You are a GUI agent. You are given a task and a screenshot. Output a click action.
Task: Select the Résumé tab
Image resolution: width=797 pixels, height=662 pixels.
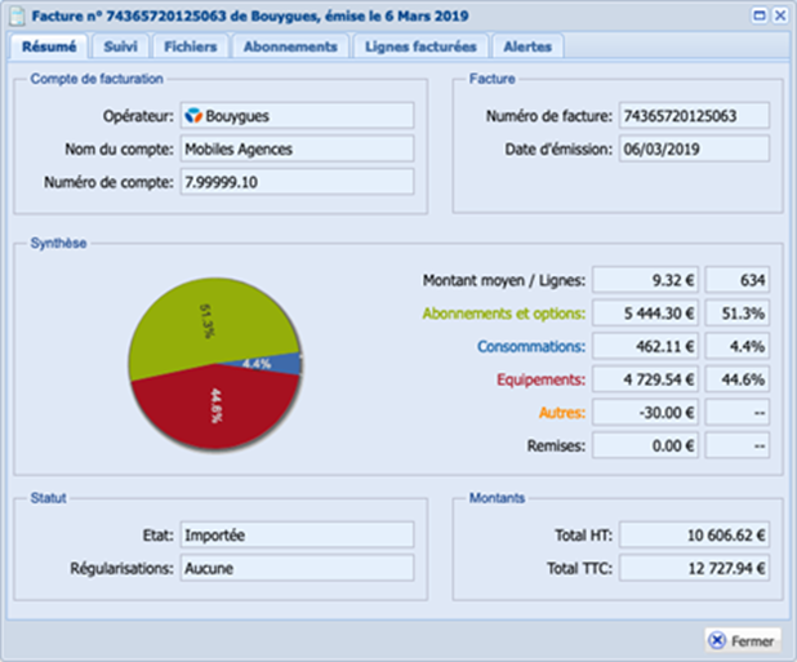[49, 47]
